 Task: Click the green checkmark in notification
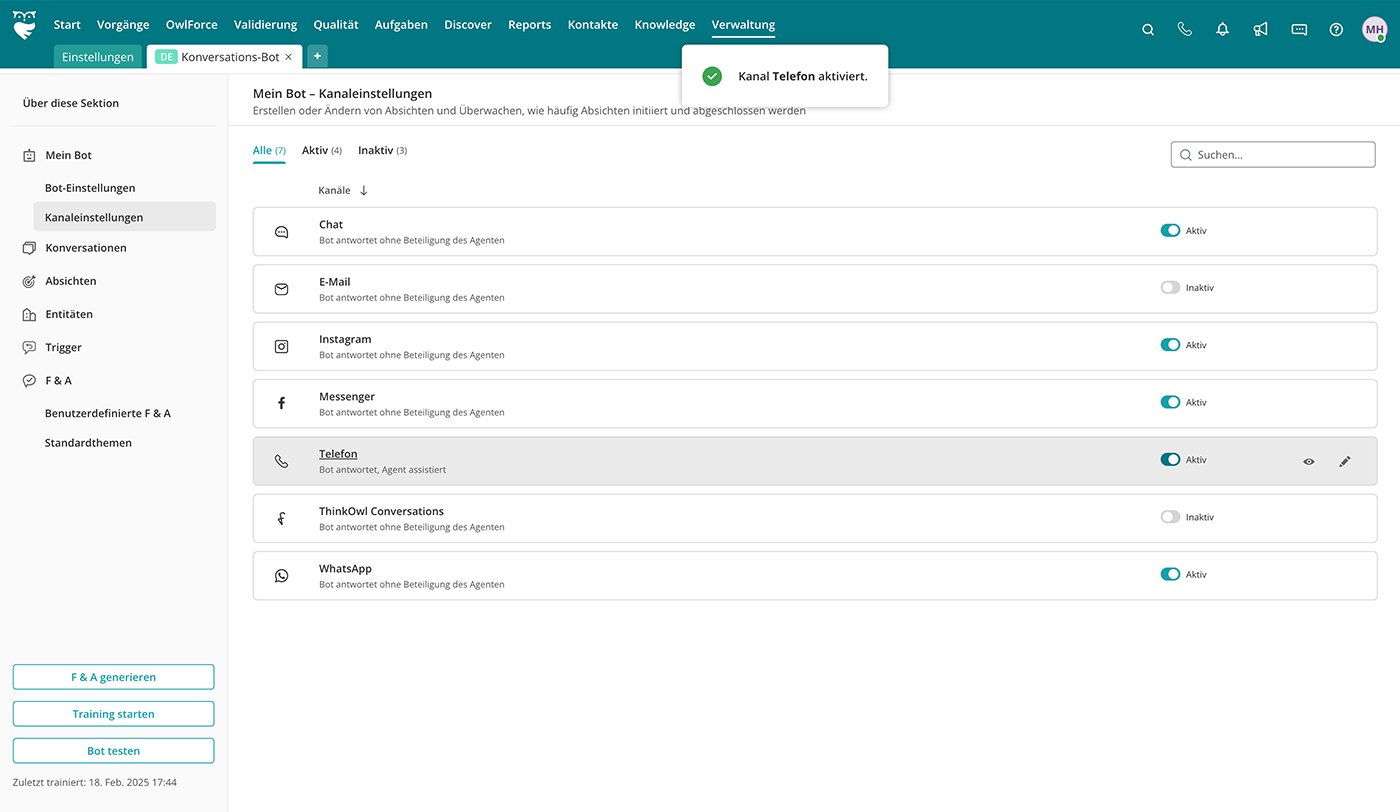(712, 76)
